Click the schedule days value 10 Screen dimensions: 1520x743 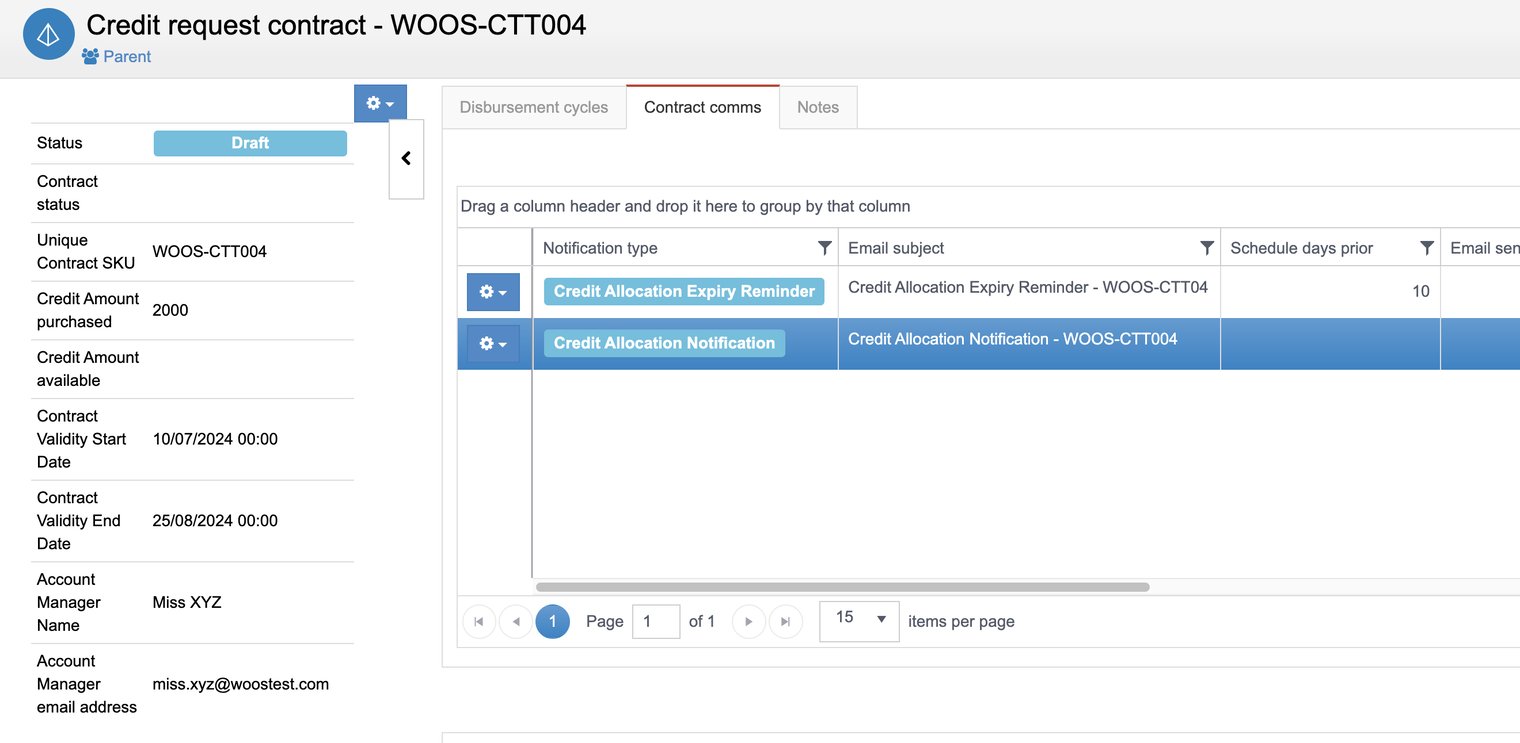1420,291
